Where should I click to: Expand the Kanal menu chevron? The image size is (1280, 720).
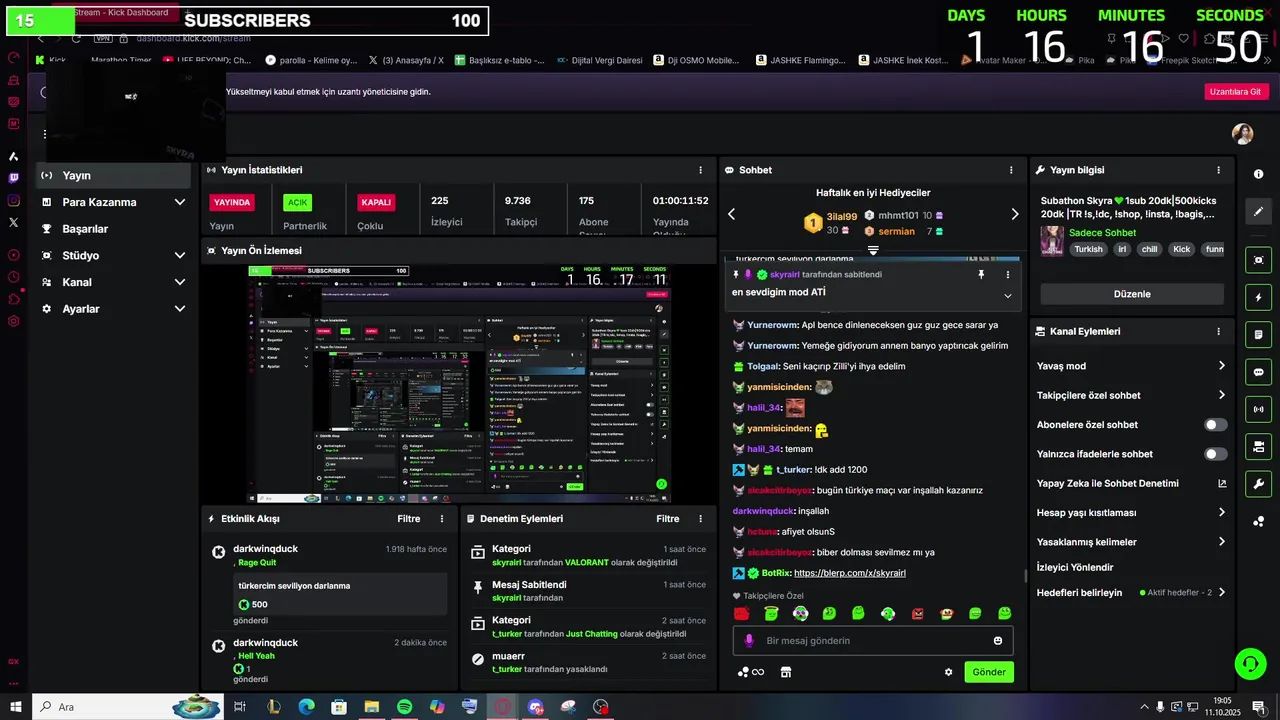pos(180,282)
